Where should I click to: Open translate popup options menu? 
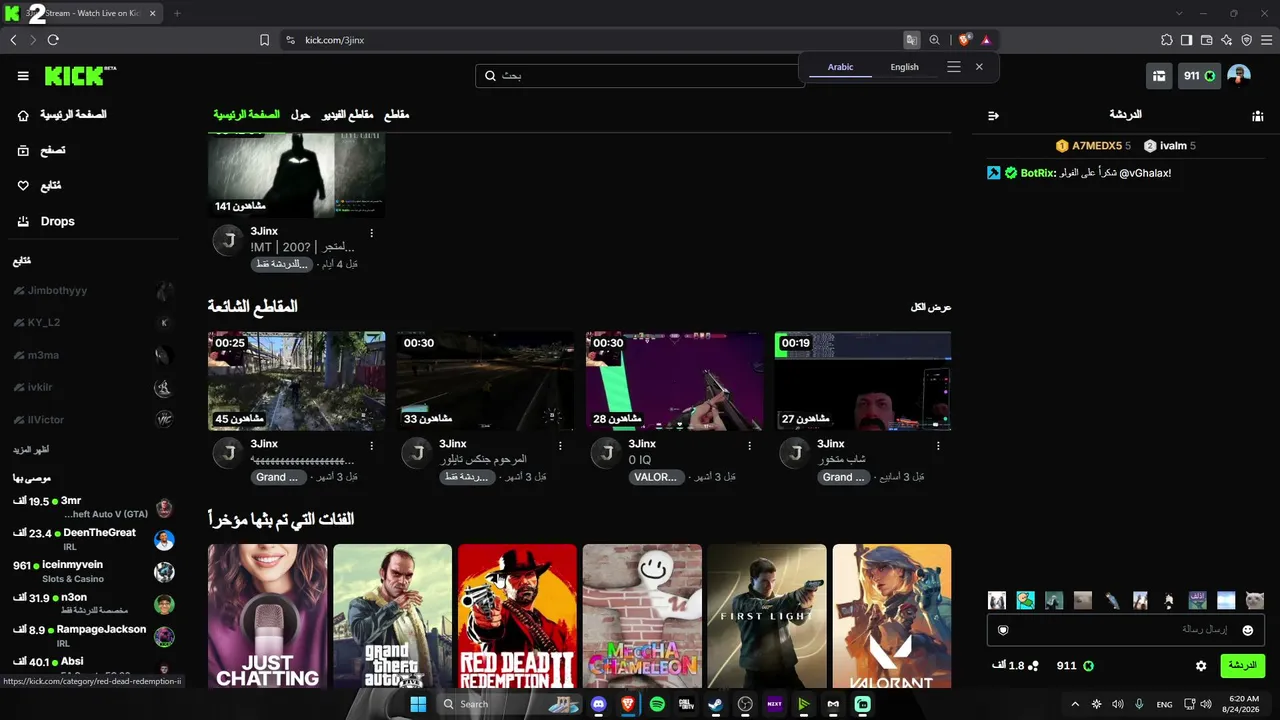coord(954,67)
